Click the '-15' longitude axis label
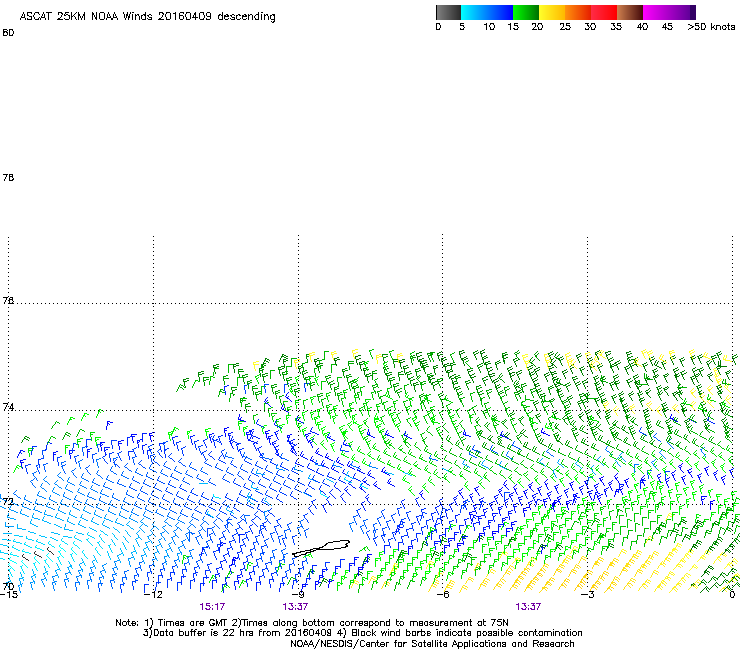Image resolution: width=740 pixels, height=650 pixels. [x=8, y=595]
